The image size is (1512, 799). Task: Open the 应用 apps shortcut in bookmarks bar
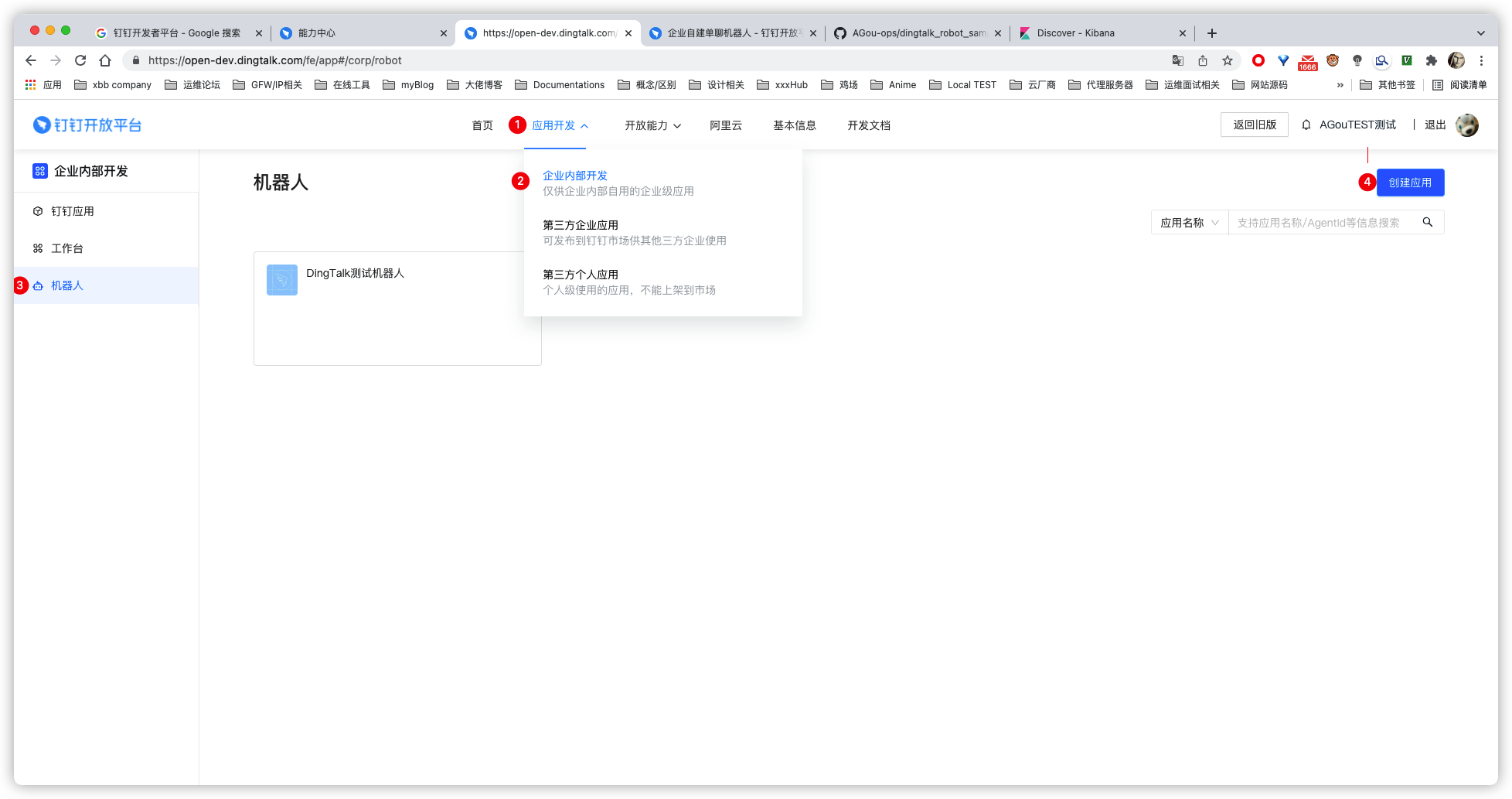click(43, 85)
